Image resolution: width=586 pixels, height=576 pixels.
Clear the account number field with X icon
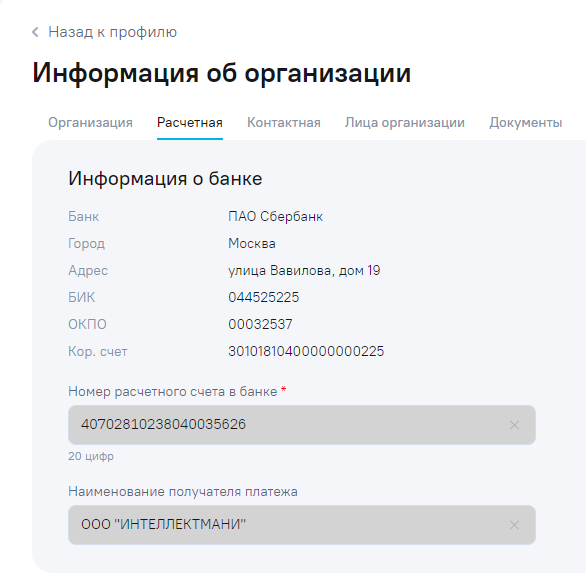pyautogui.click(x=514, y=425)
